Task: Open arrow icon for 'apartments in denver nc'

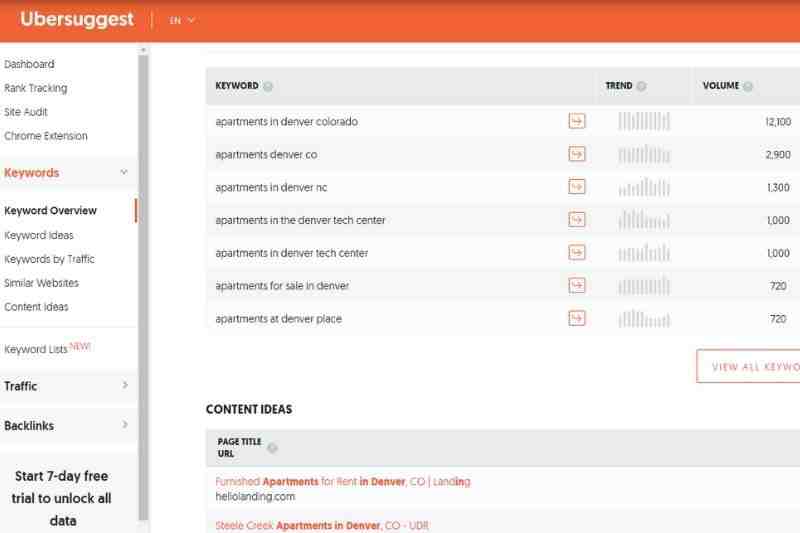Action: (x=577, y=187)
